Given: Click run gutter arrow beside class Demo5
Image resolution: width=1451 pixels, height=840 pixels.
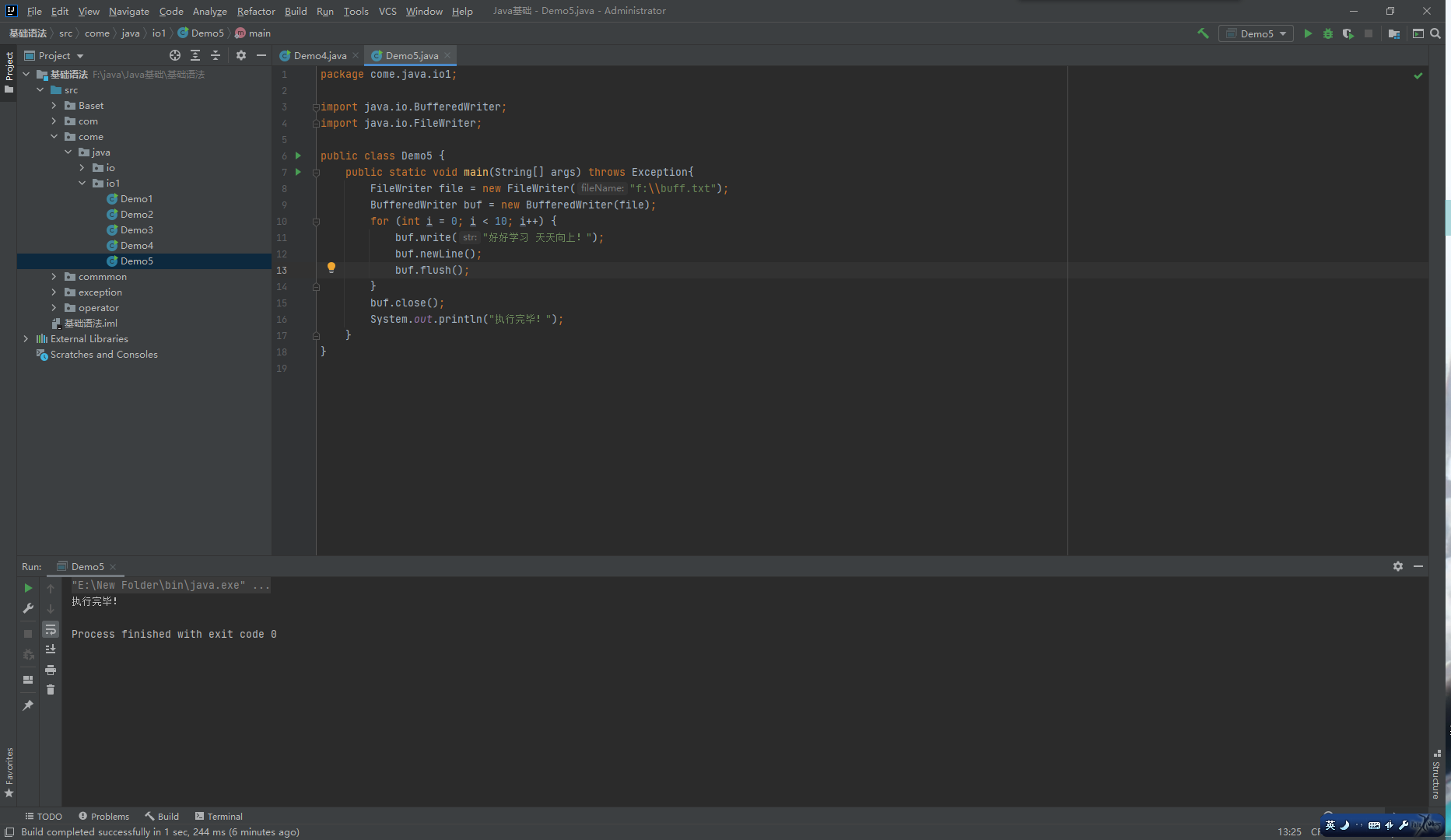Looking at the screenshot, I should (298, 156).
